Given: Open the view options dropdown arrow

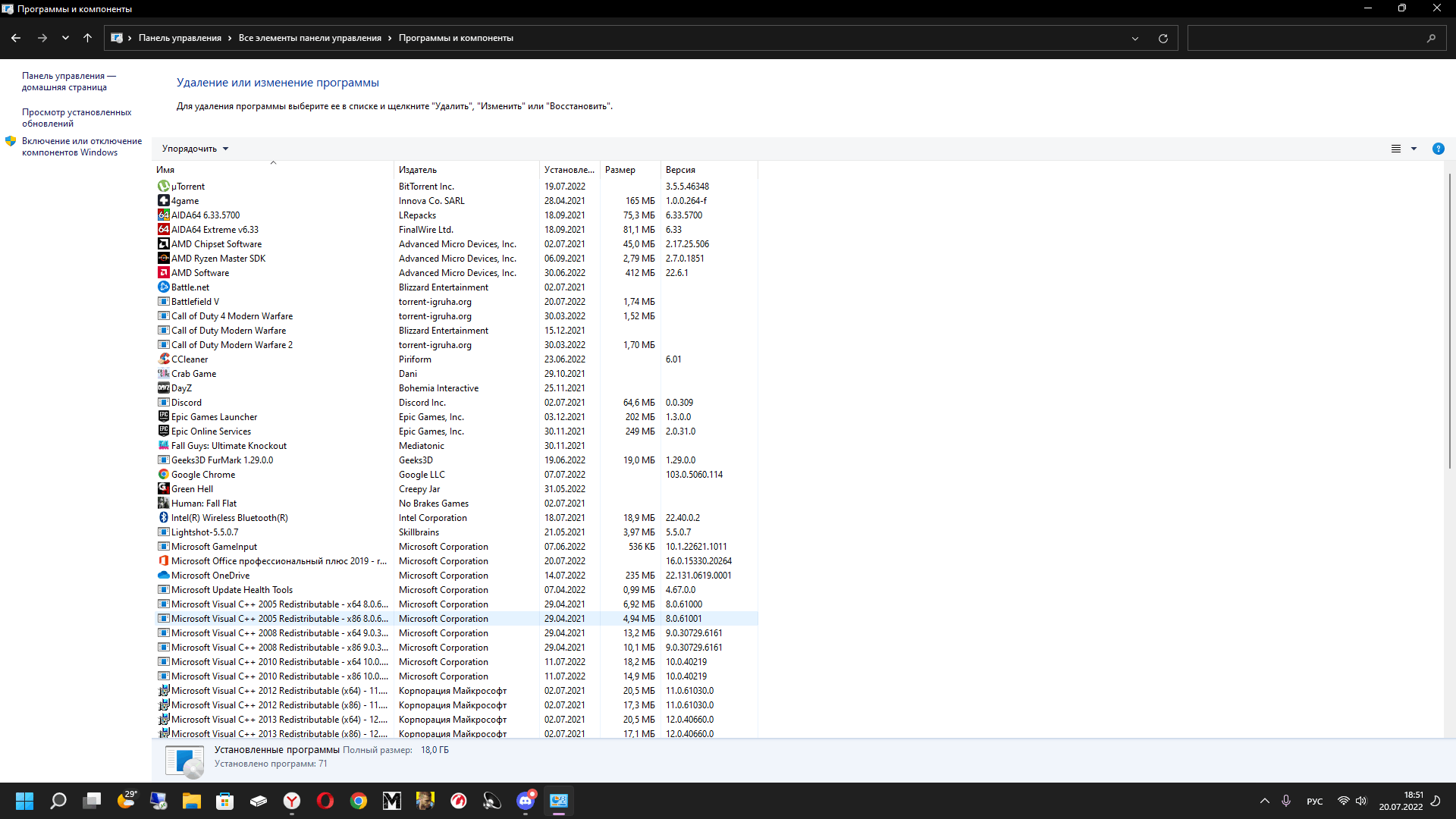Looking at the screenshot, I should [x=1414, y=149].
